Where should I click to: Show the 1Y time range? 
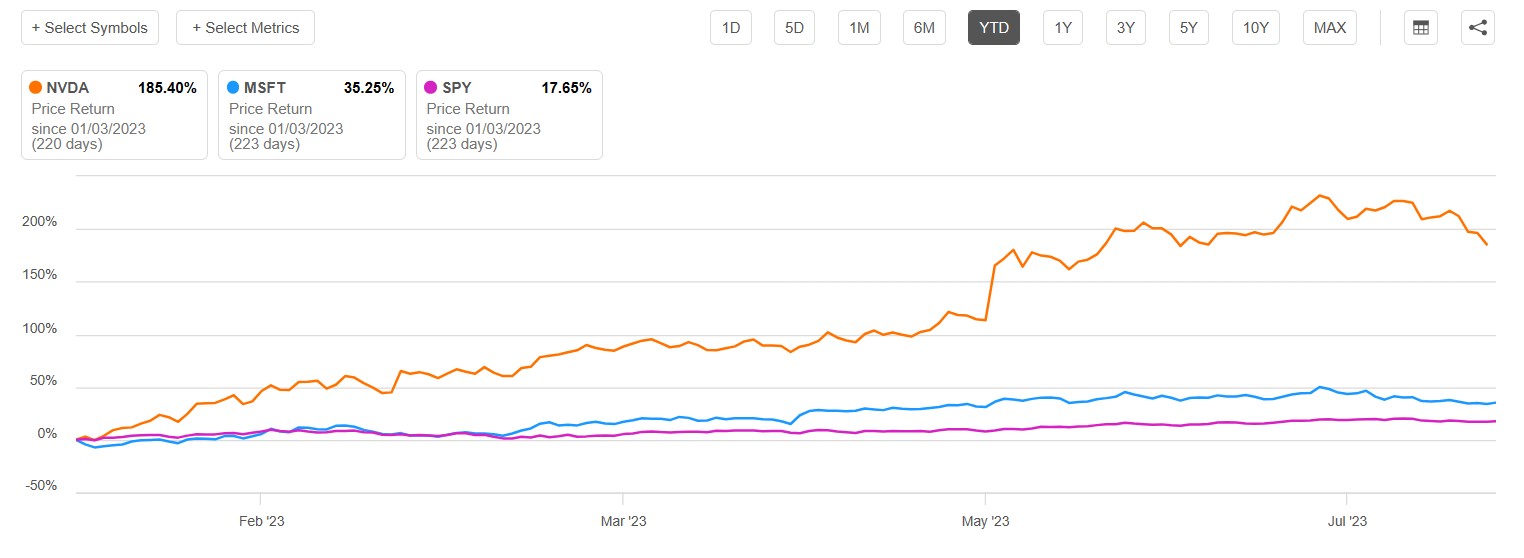(1063, 28)
